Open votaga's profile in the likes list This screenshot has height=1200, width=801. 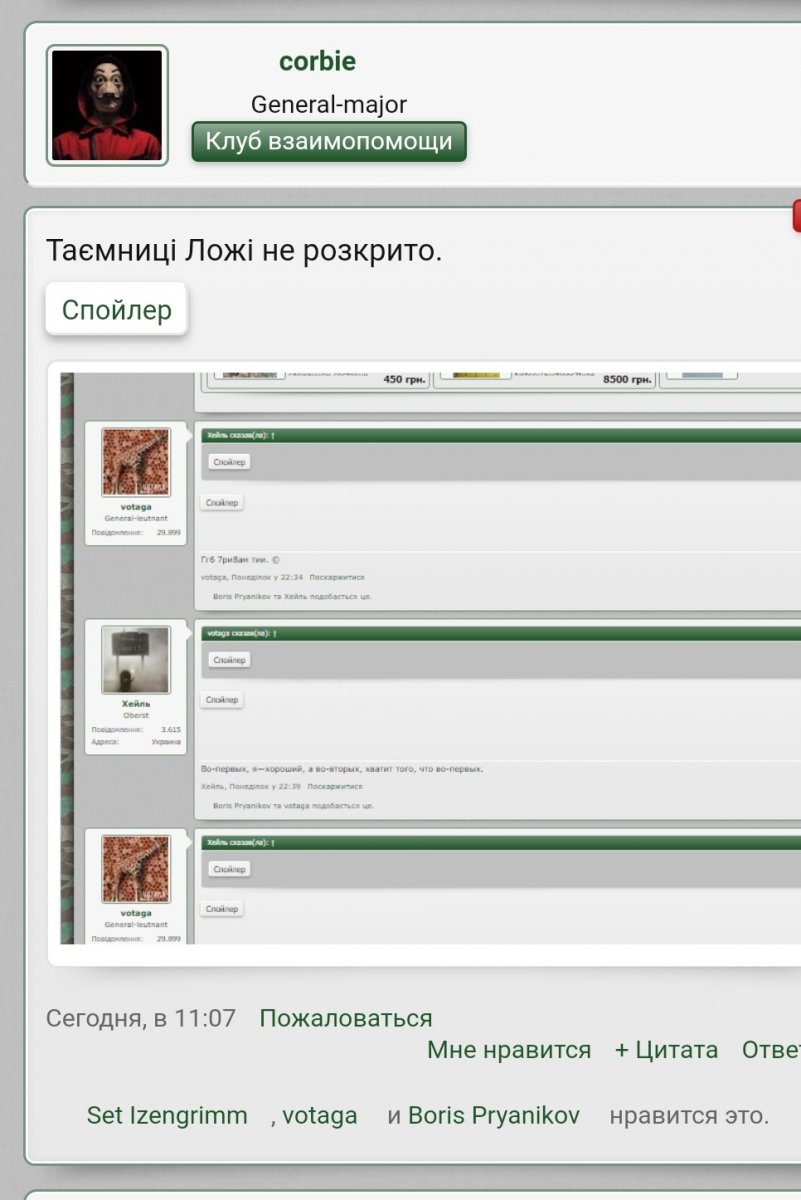click(x=319, y=1115)
